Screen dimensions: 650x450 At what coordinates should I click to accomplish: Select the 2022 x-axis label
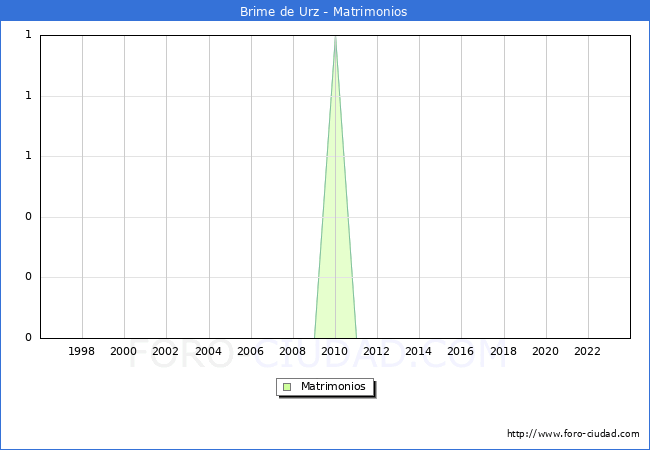click(587, 351)
